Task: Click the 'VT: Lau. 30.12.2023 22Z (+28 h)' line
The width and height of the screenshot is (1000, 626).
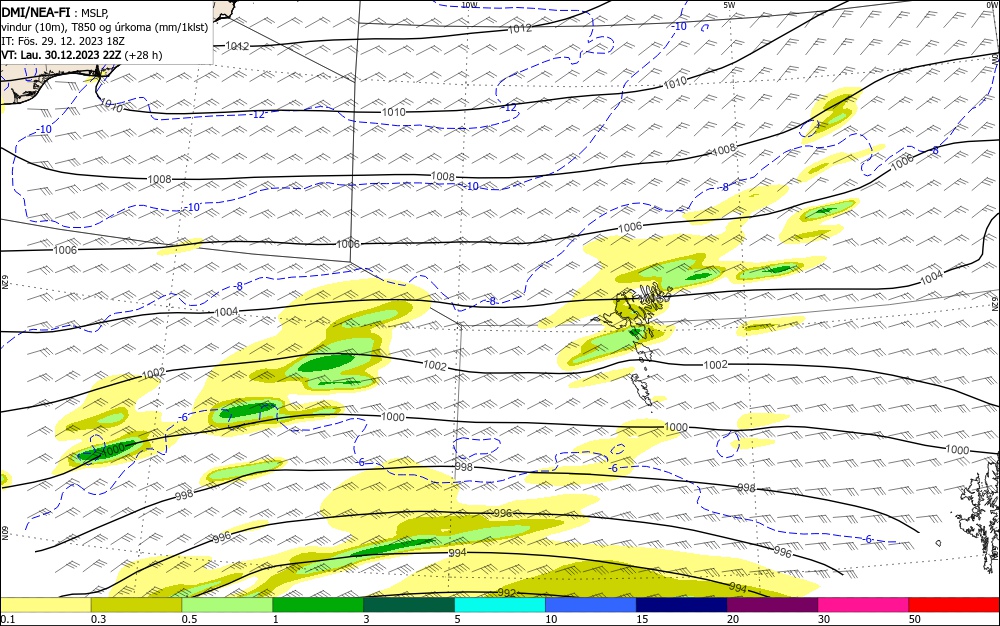Action: pos(82,55)
